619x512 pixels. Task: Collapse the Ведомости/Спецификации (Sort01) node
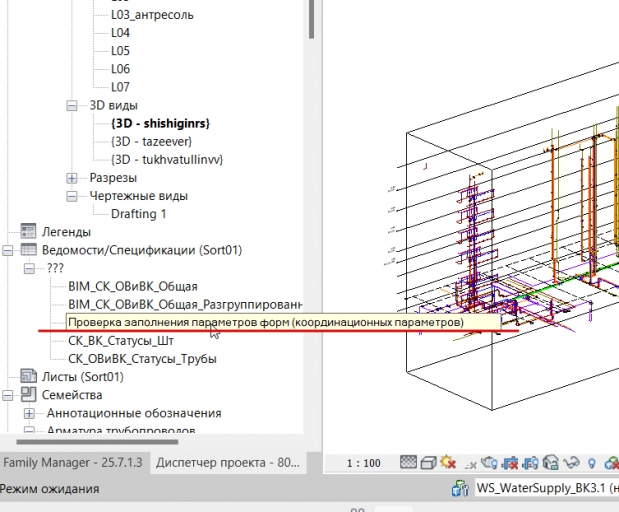[8, 250]
